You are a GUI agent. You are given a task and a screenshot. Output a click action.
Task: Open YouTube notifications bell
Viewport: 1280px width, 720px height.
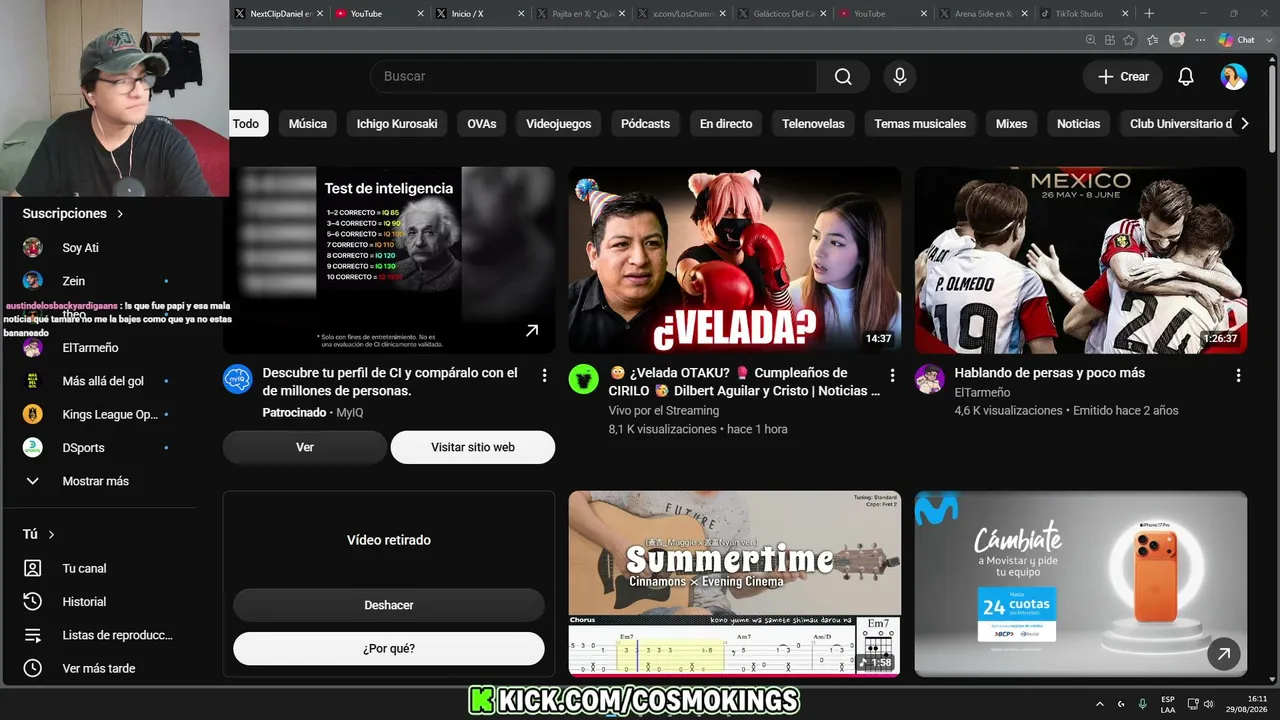coord(1186,77)
